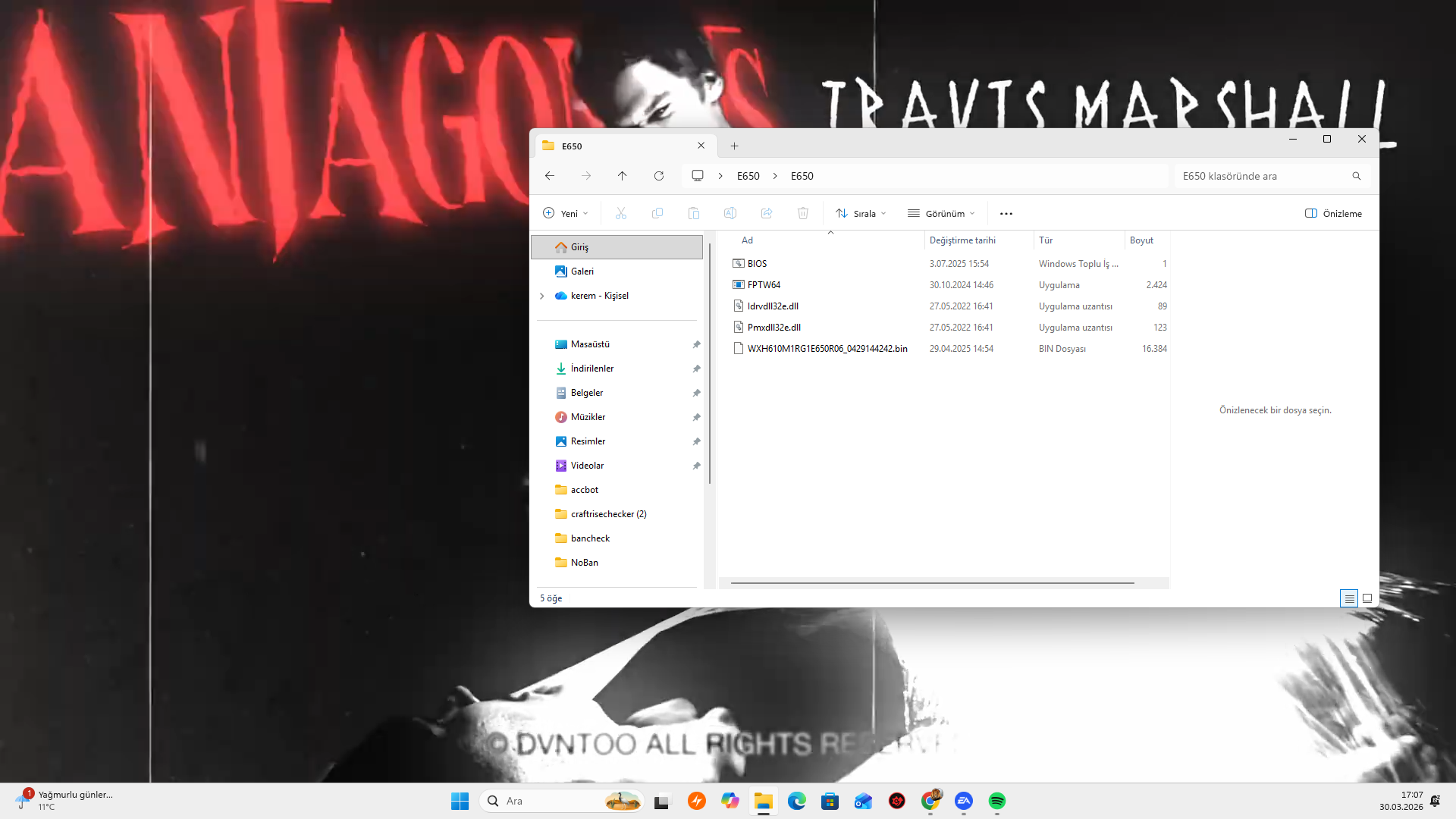The height and width of the screenshot is (819, 1456).
Task: Sort by Değiştirme tarihi column
Action: point(979,240)
